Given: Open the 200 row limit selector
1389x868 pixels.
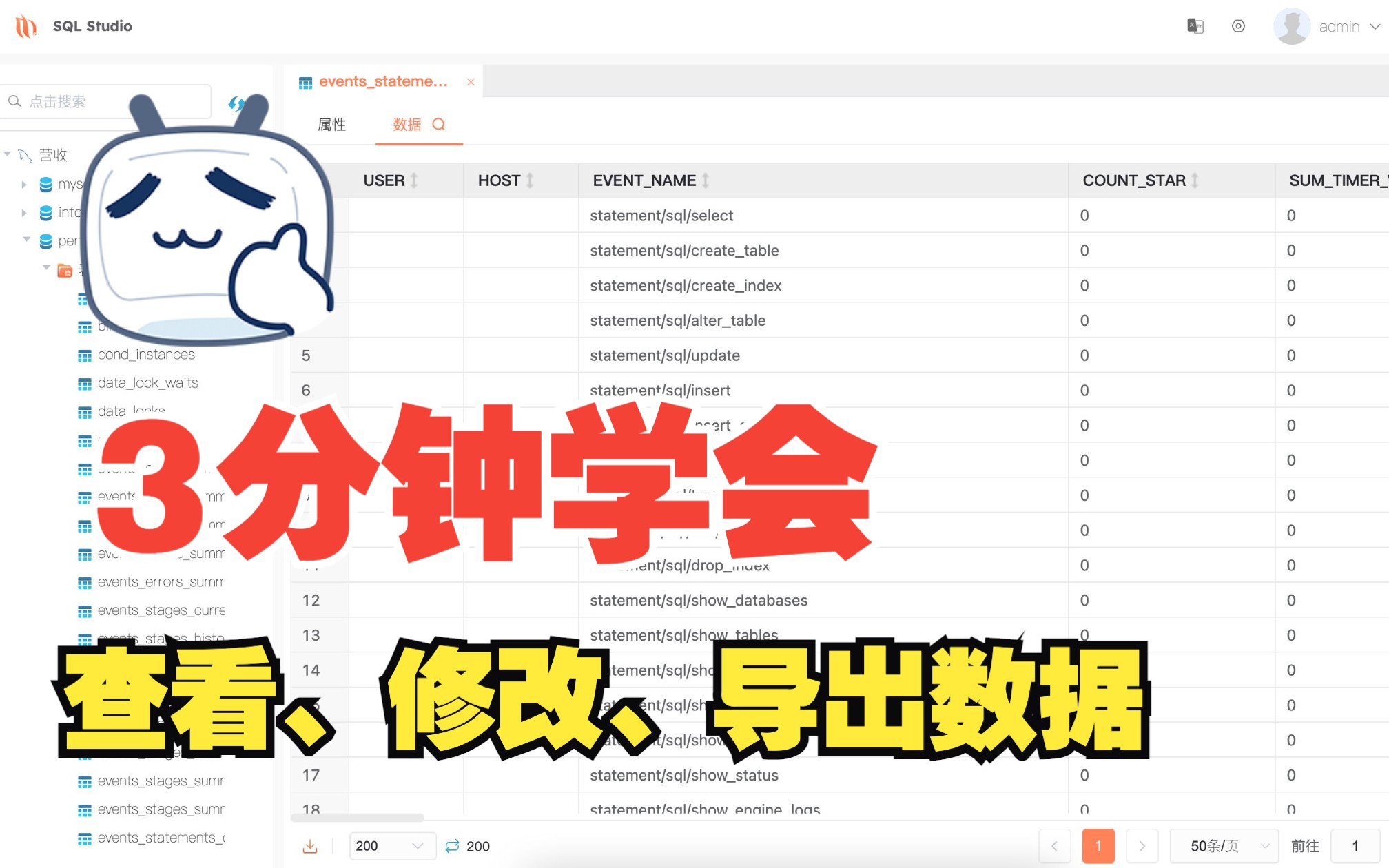Looking at the screenshot, I should point(391,845).
